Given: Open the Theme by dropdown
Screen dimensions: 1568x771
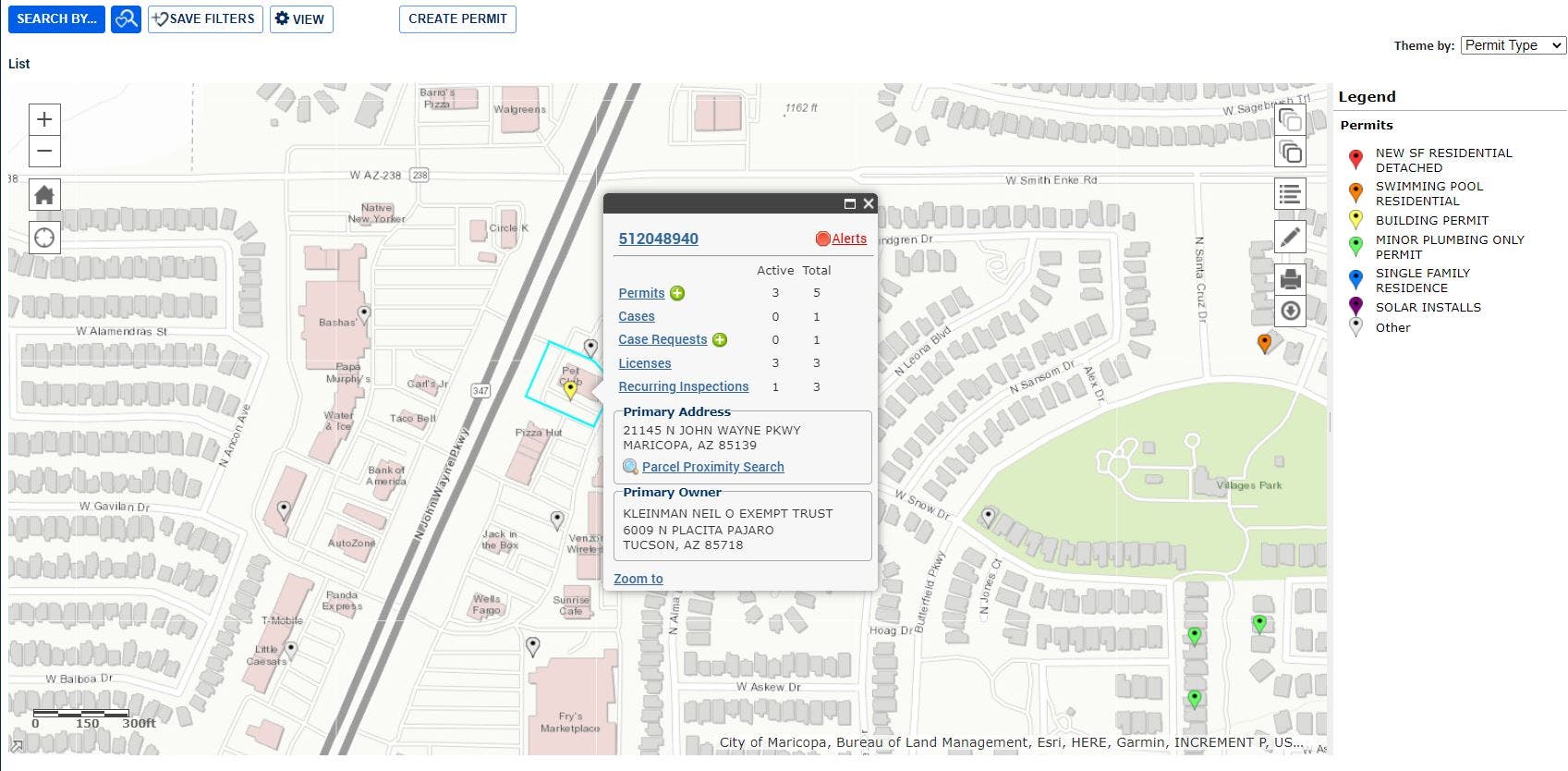Looking at the screenshot, I should click(1513, 45).
